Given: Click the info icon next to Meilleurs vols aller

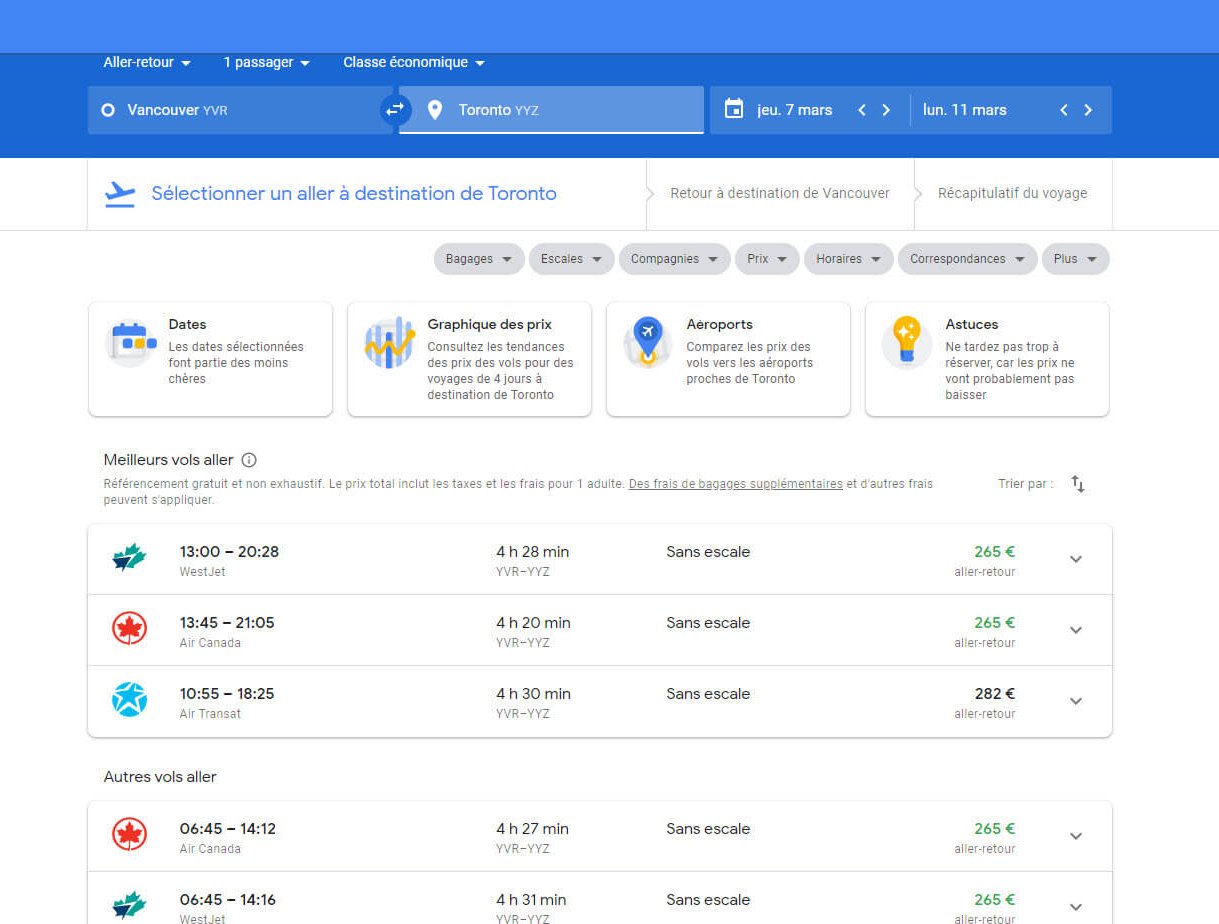Looking at the screenshot, I should 249,460.
